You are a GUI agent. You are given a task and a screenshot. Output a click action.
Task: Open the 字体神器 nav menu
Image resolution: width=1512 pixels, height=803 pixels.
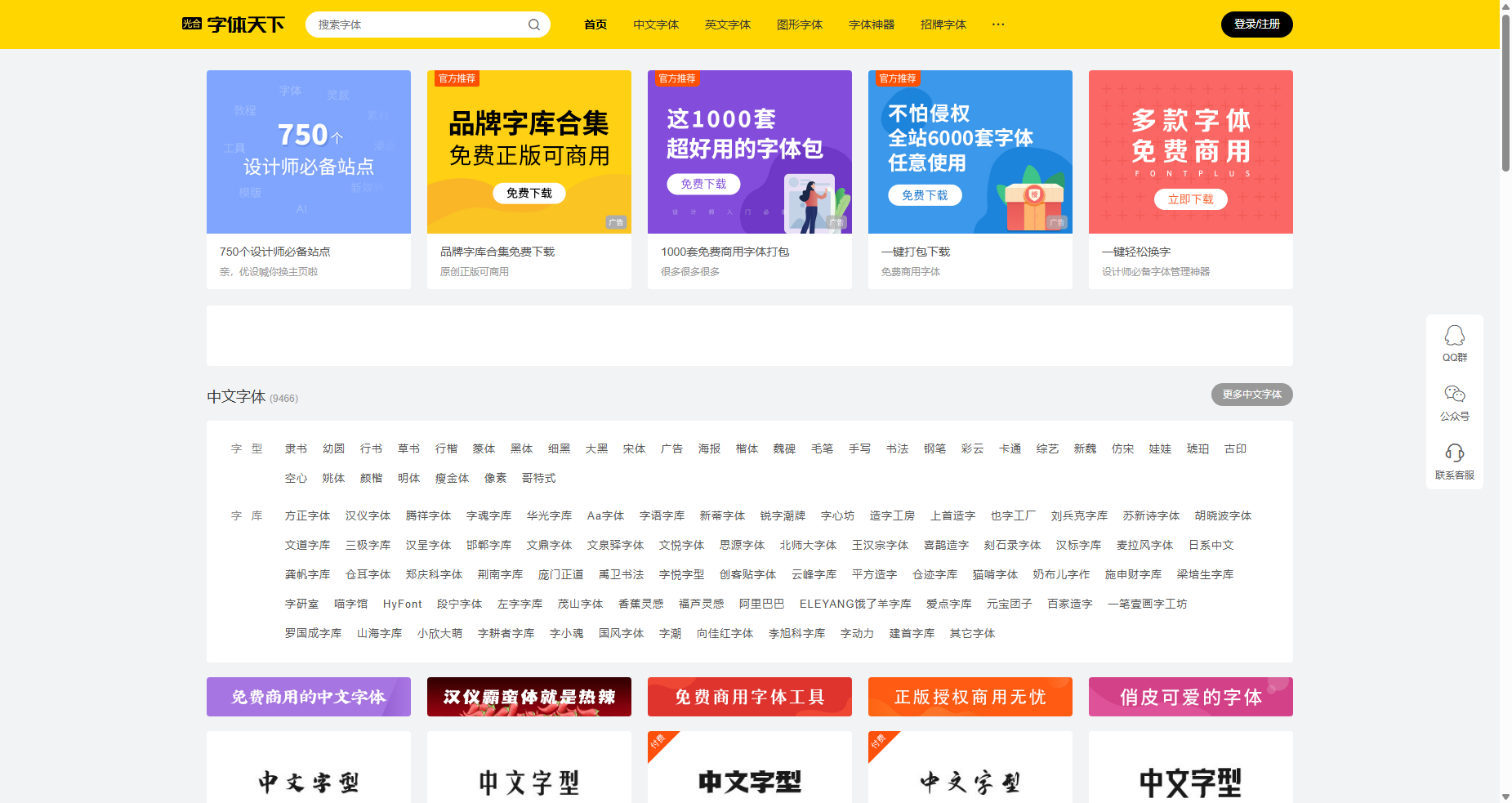point(872,25)
